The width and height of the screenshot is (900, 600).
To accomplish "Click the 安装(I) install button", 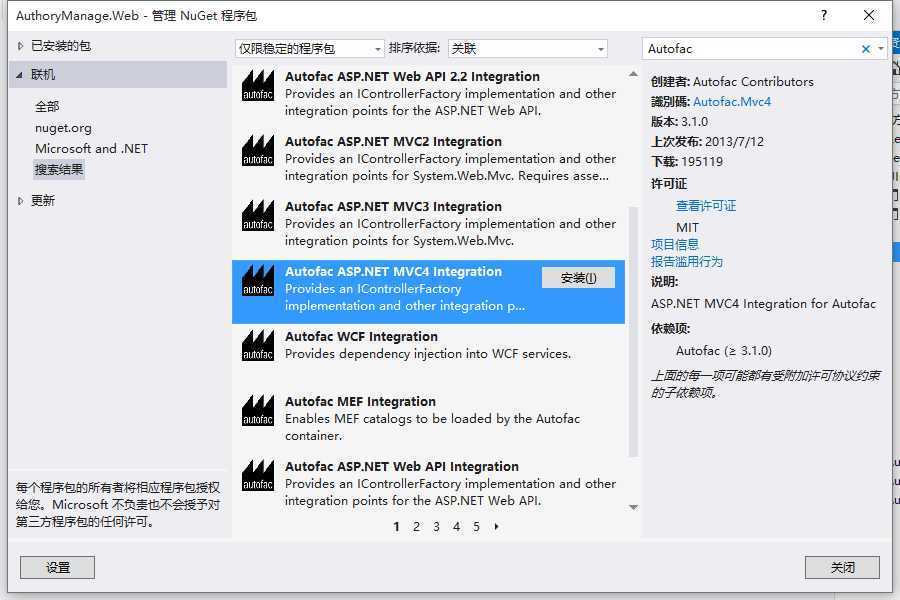I will (x=578, y=278).
